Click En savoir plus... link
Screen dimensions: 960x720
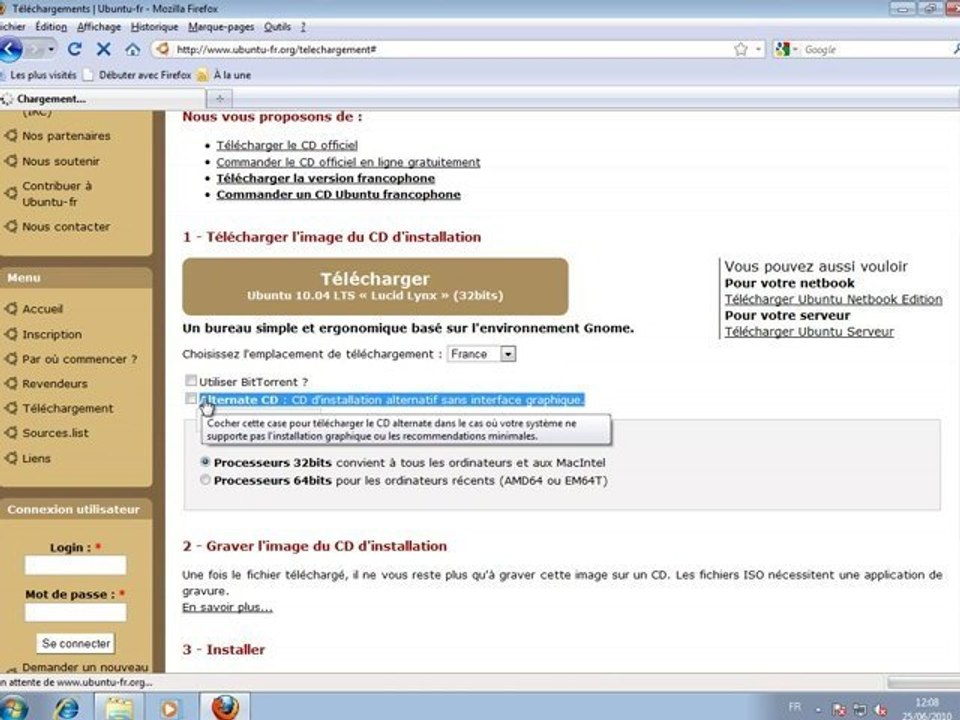click(227, 607)
